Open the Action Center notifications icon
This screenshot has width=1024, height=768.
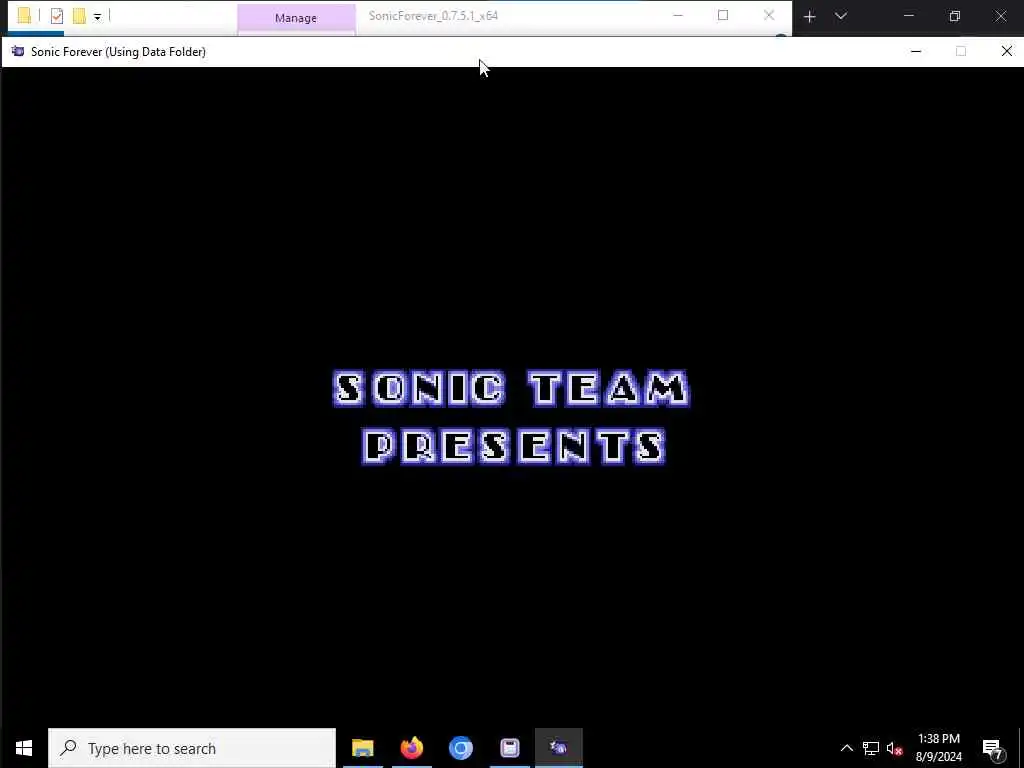point(993,748)
